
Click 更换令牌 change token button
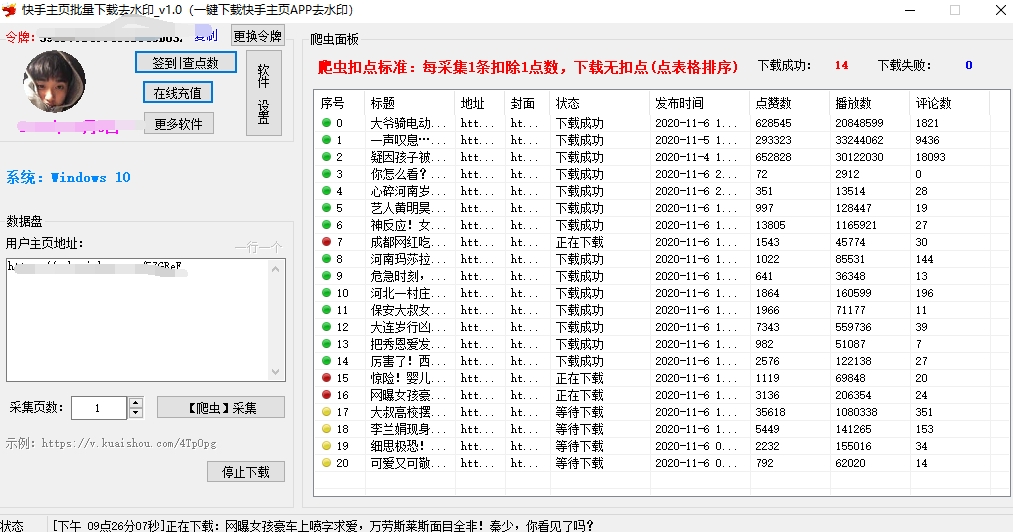[x=258, y=36]
